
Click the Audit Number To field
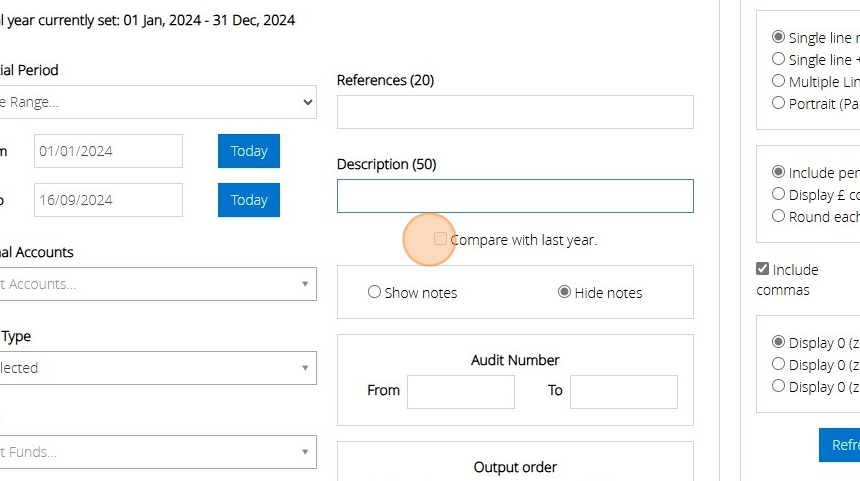[x=624, y=391]
